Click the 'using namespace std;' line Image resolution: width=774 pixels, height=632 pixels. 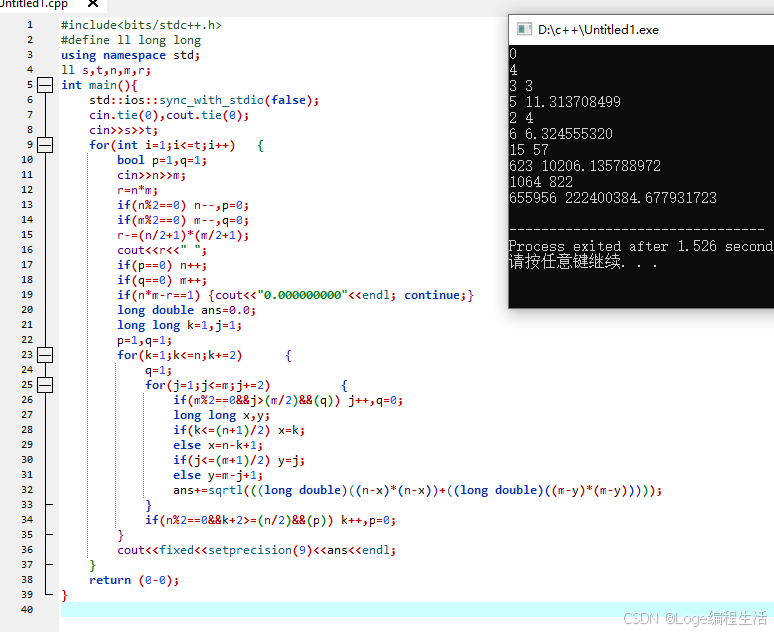tap(131, 55)
